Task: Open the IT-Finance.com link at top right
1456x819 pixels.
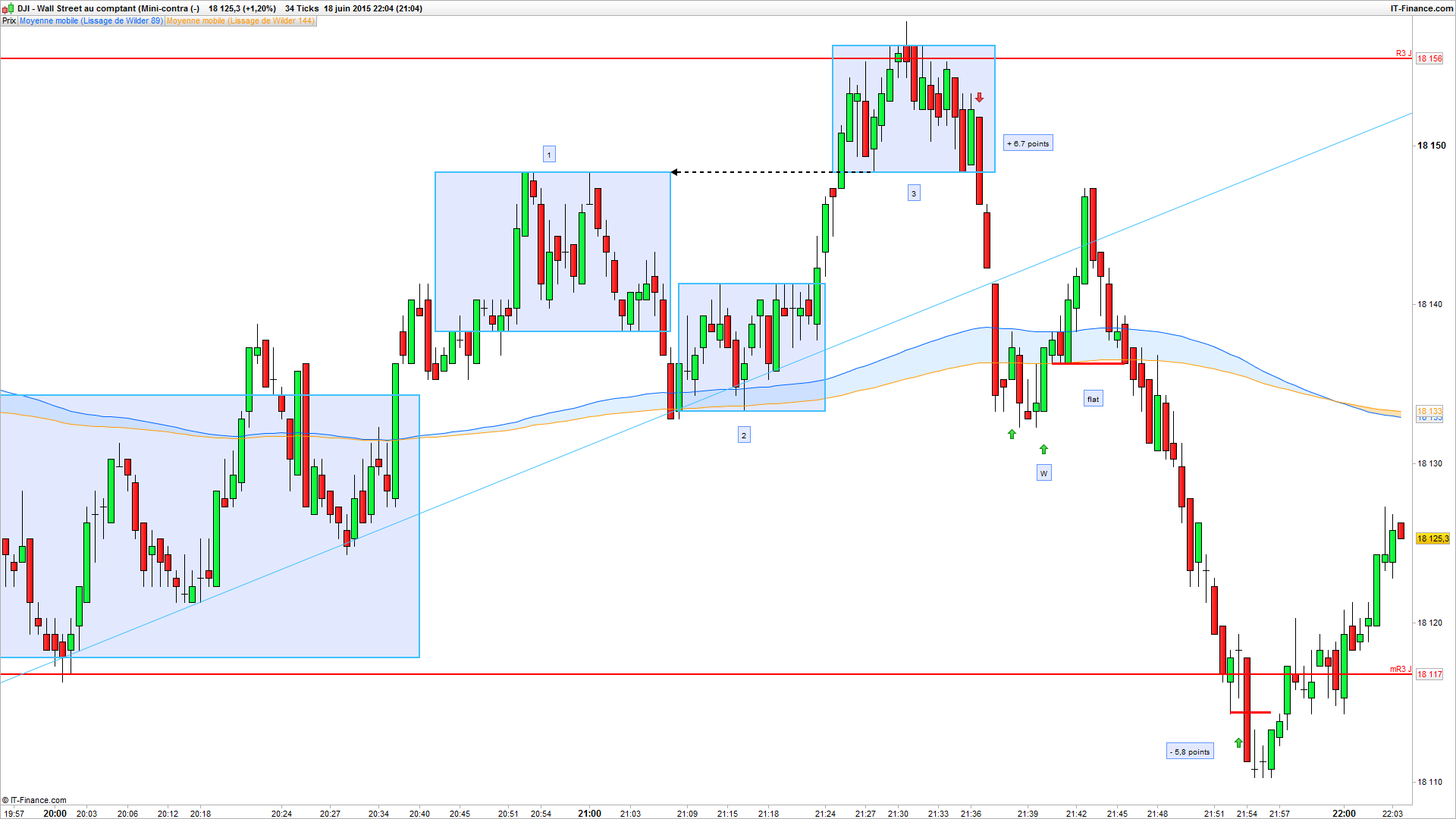Action: pos(1422,8)
